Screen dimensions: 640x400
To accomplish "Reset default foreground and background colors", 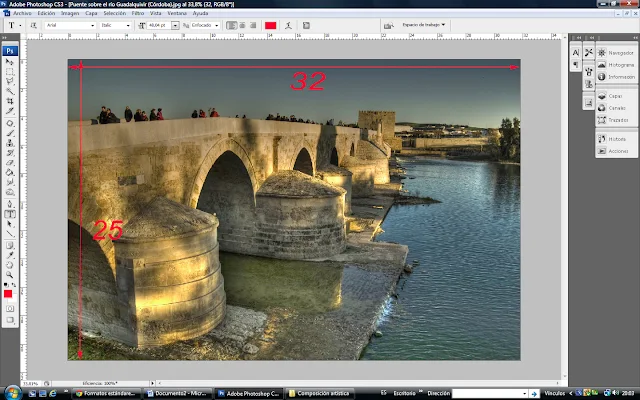I will (x=6, y=285).
